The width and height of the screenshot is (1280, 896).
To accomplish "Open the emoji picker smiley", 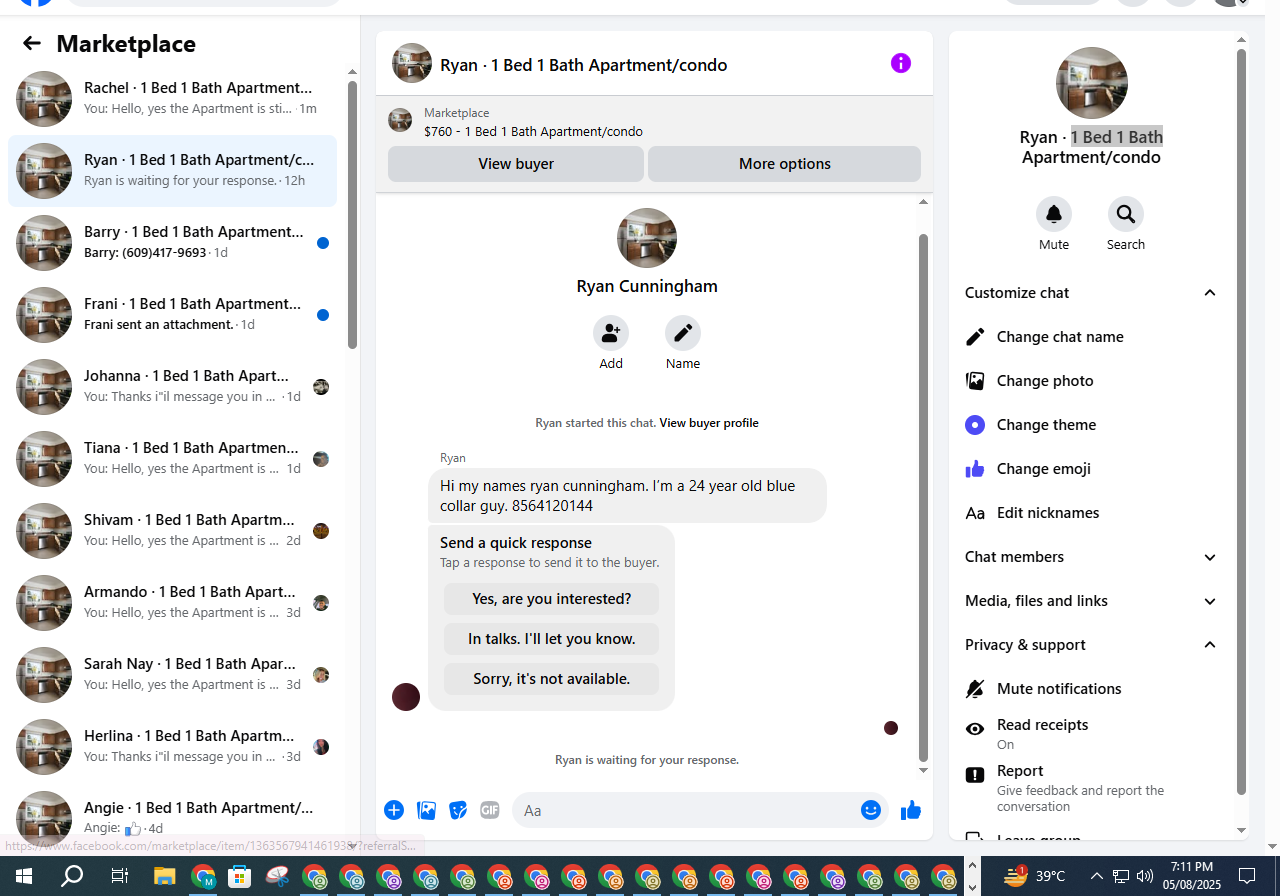I will 871,810.
